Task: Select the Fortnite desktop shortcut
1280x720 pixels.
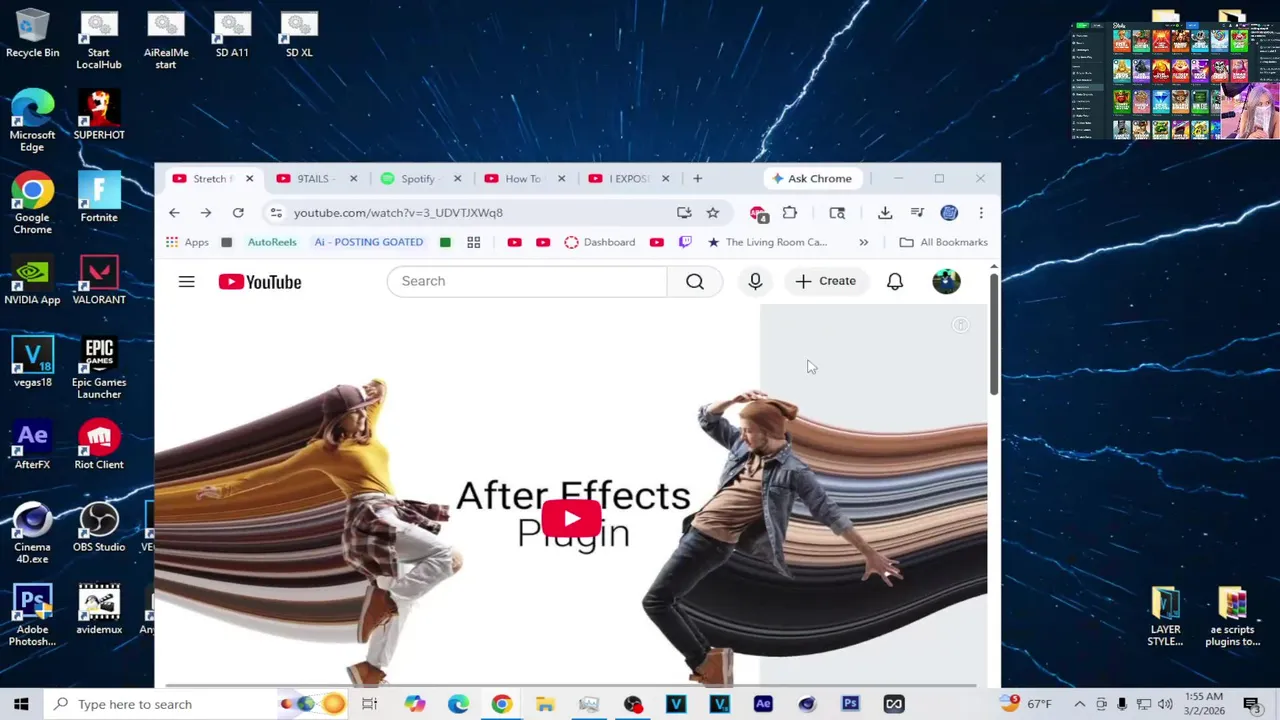Action: pyautogui.click(x=99, y=198)
